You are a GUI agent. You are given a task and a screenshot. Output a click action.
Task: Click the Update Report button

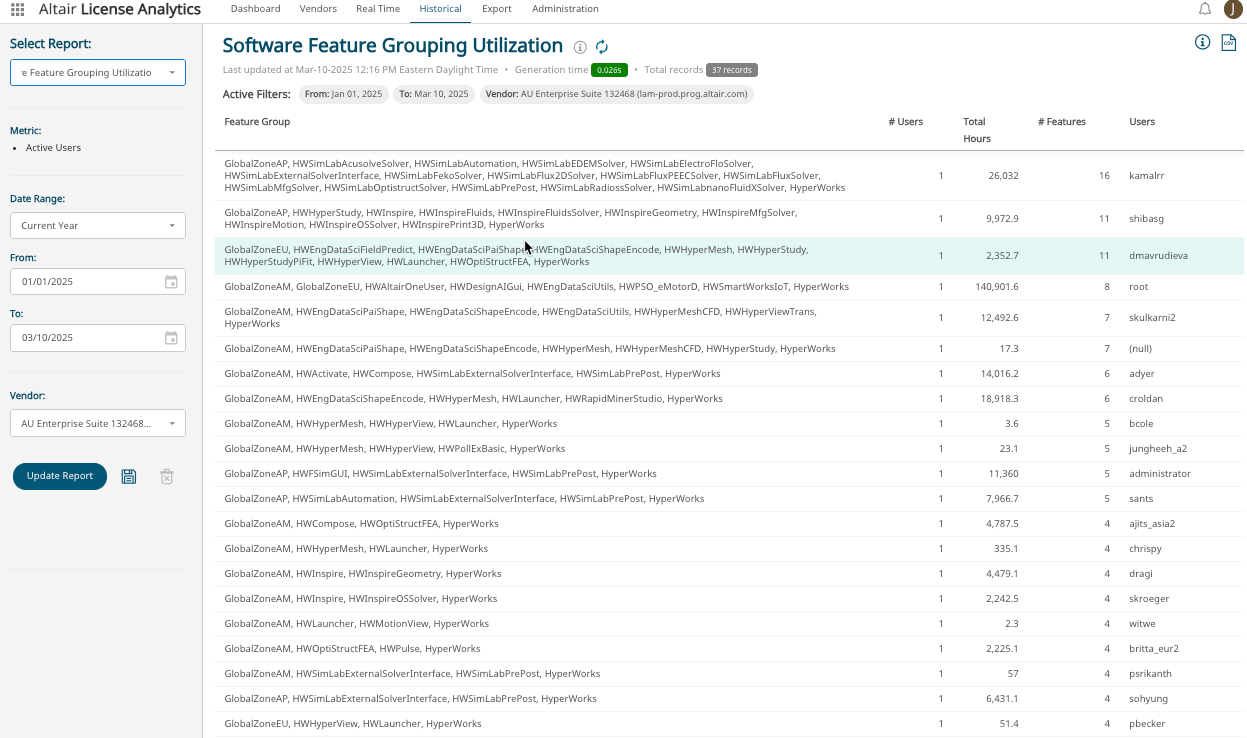point(60,476)
